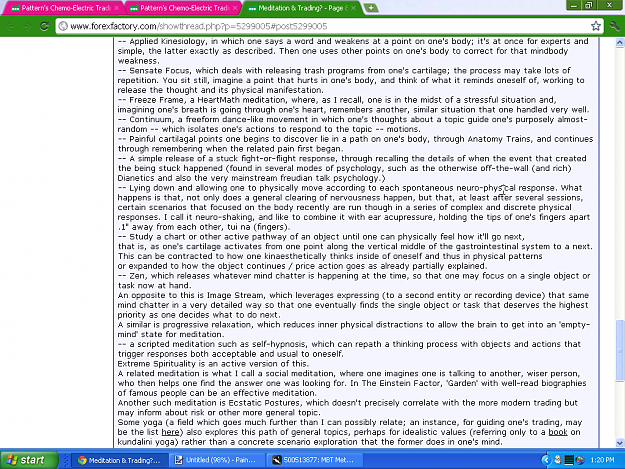The height and width of the screenshot is (469, 625).
Task: Close the Meditation & Trading tab
Action: coord(353,8)
